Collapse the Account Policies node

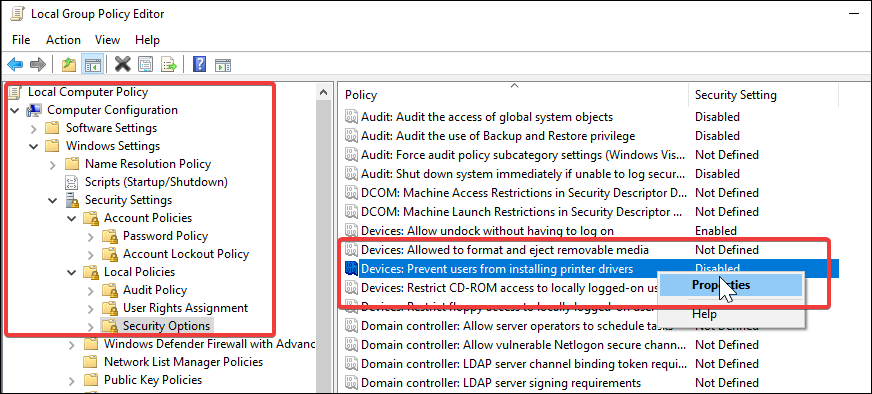[x=71, y=218]
